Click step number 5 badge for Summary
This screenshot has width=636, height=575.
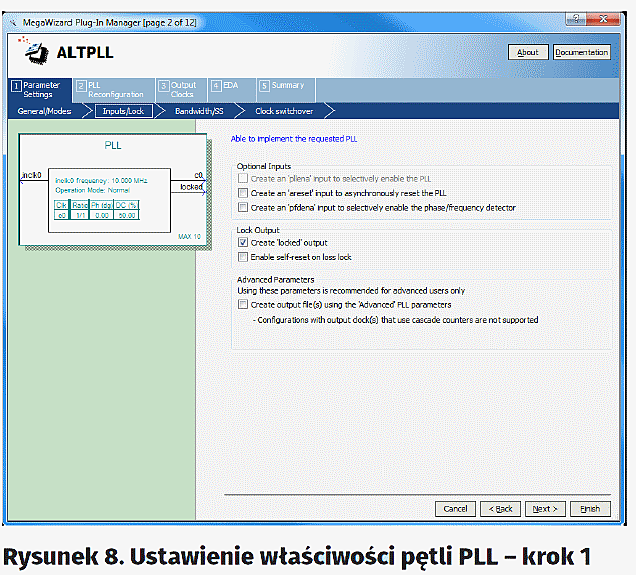265,86
